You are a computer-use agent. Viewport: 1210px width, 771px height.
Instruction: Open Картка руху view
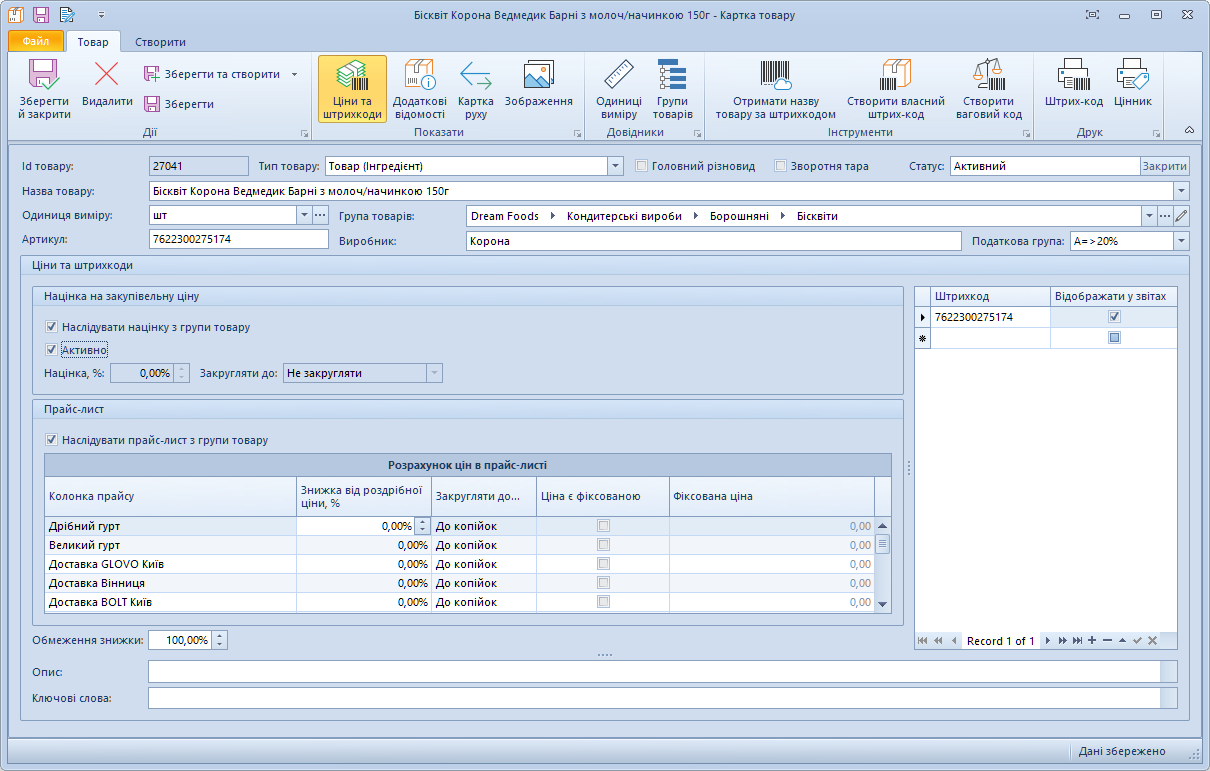point(475,88)
